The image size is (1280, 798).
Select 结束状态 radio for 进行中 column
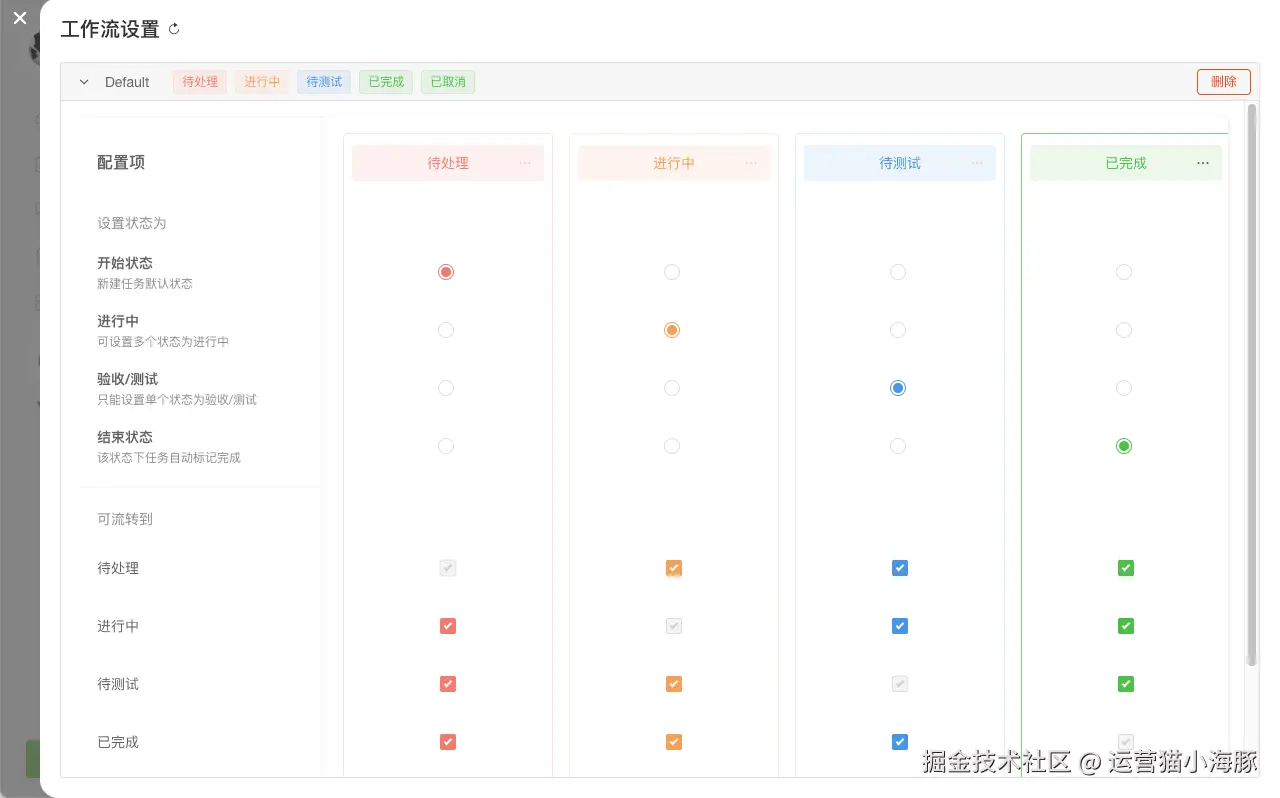click(x=672, y=446)
